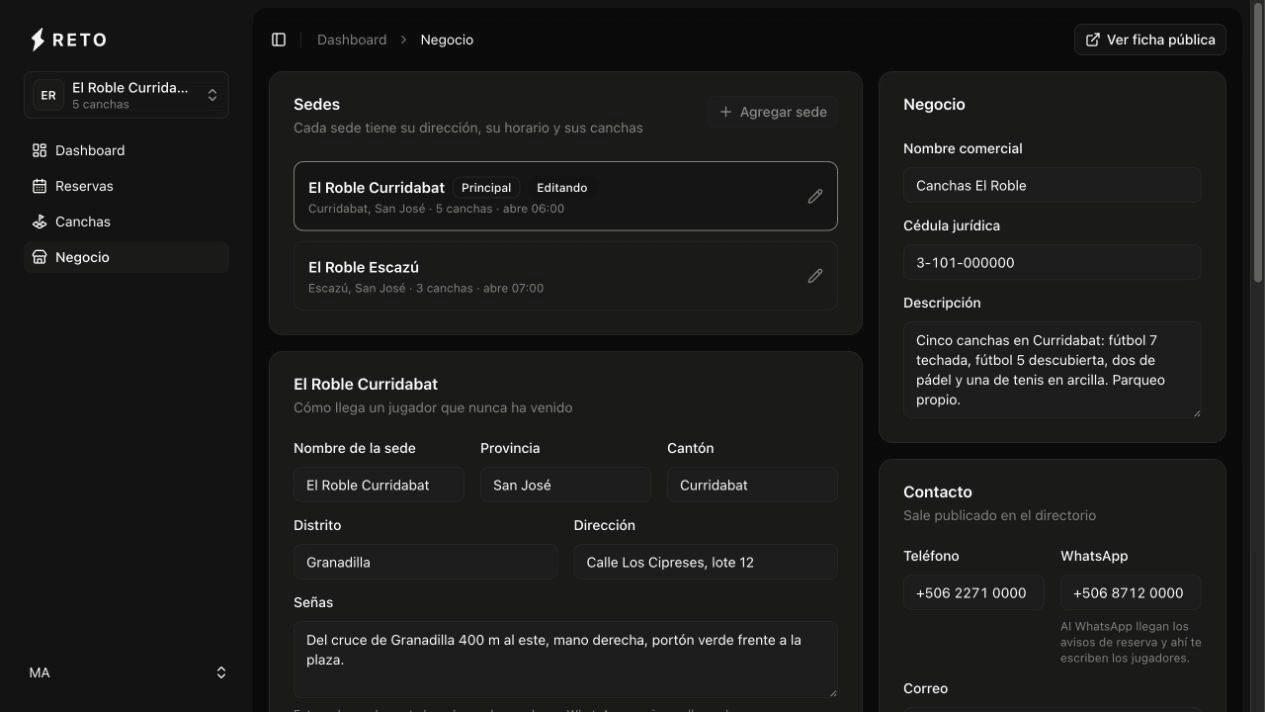Open the El Roble Curridabat business switcher
The width and height of the screenshot is (1265, 712).
[126, 95]
